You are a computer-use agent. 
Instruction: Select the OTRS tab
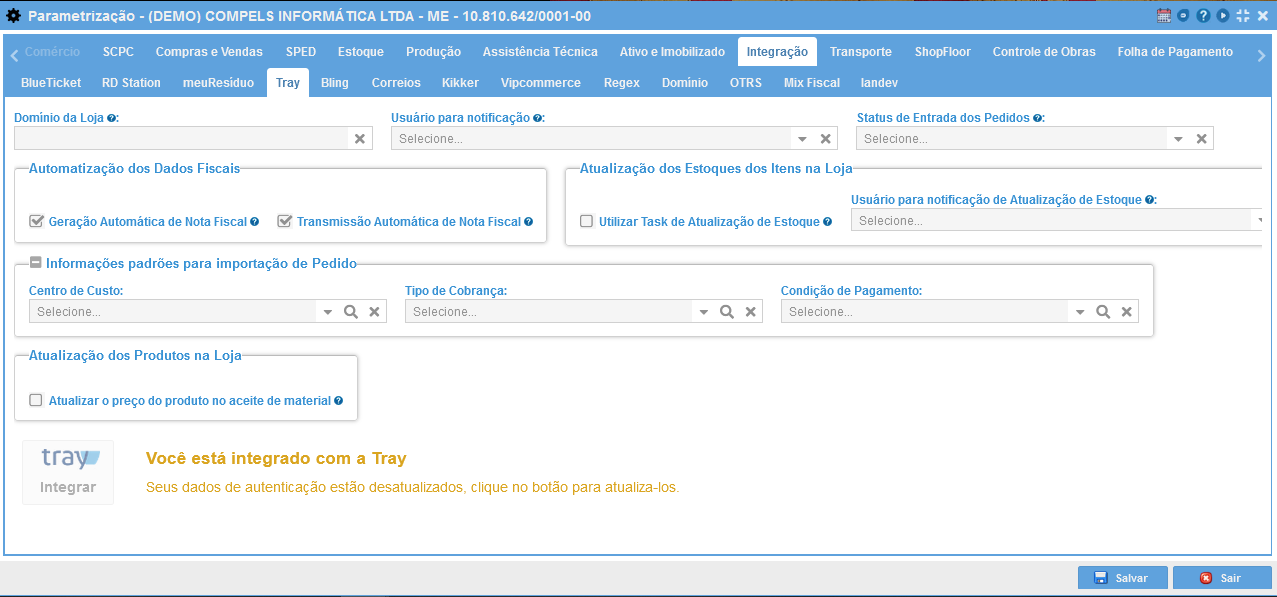click(746, 83)
